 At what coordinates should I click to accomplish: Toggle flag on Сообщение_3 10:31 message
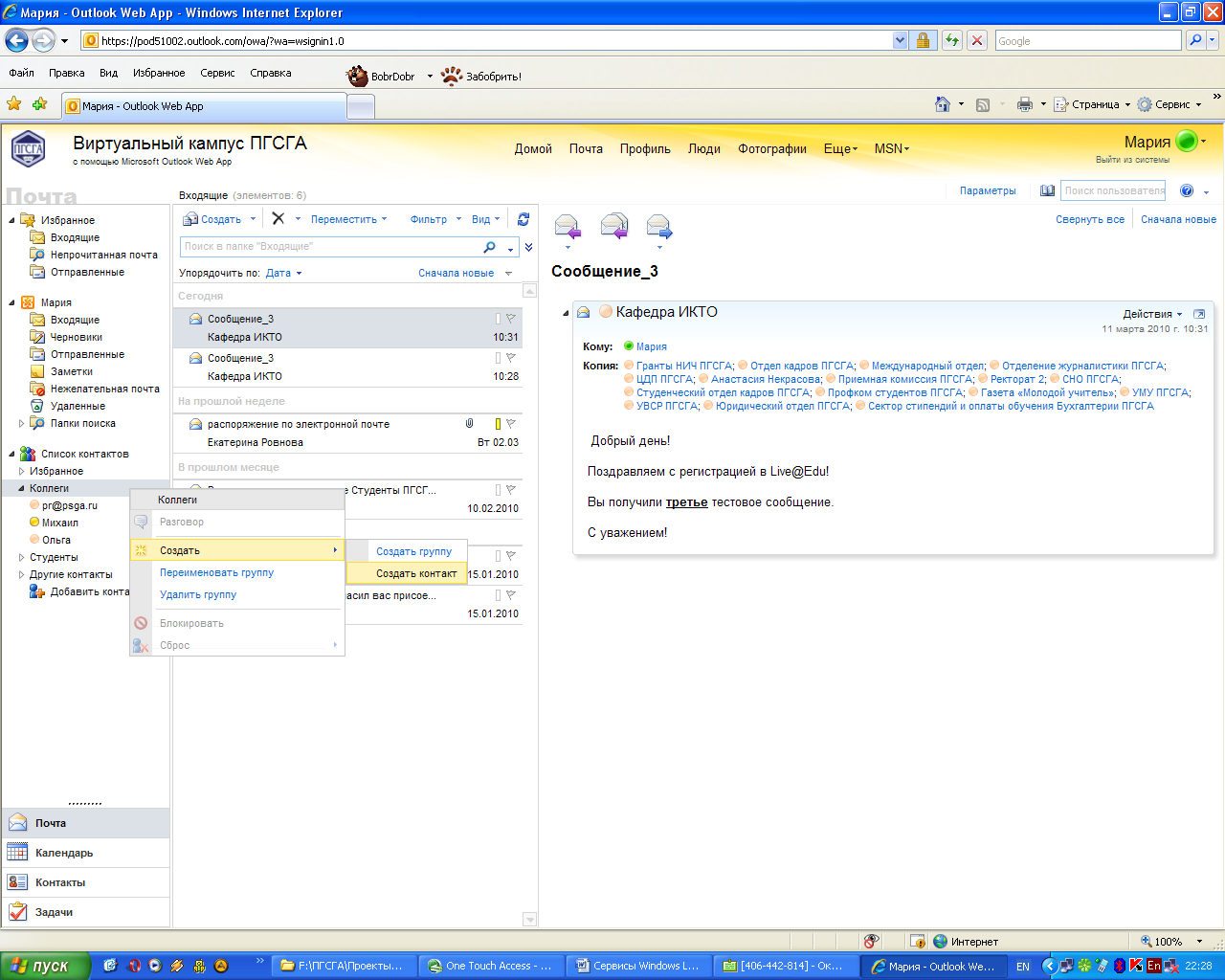[x=511, y=319]
